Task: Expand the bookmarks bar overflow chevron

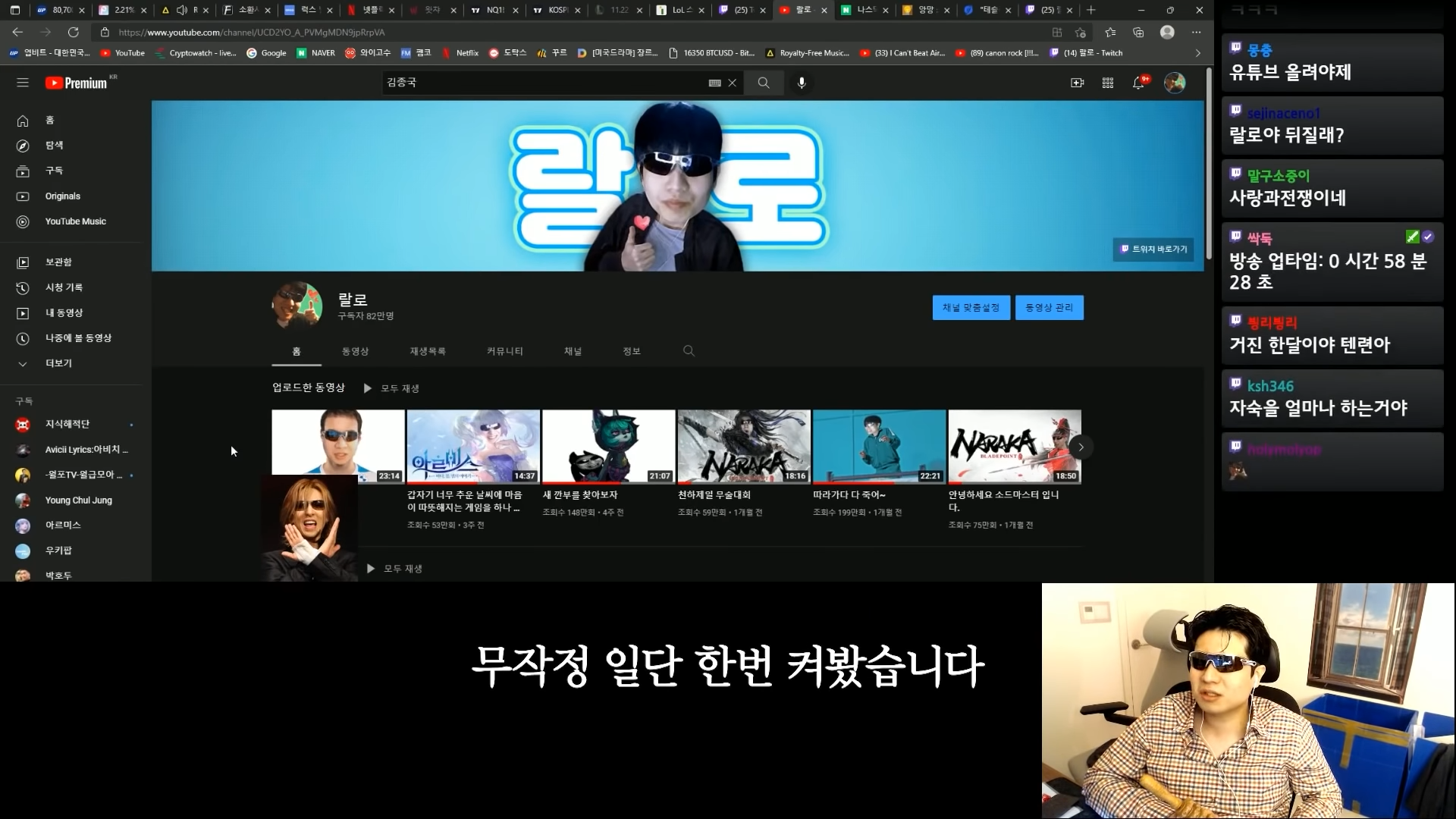Action: [x=1197, y=53]
